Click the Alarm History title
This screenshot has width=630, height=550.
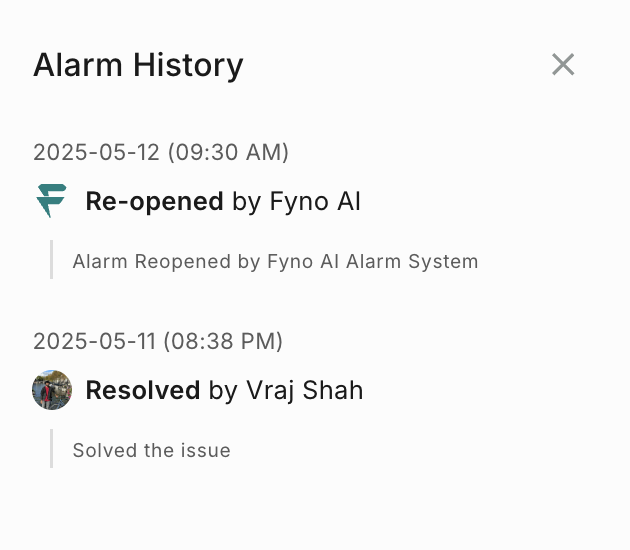pyautogui.click(x=138, y=66)
